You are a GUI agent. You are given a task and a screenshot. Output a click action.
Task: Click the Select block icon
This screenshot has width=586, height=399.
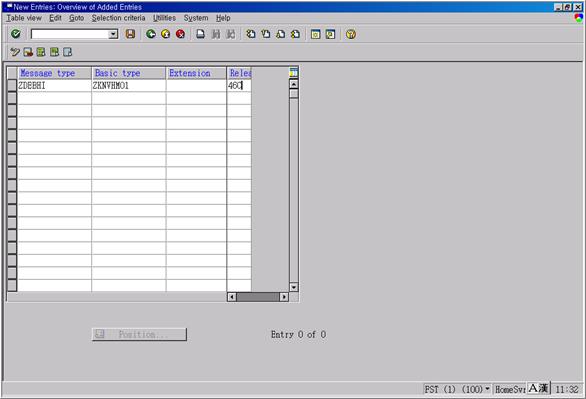(55, 52)
